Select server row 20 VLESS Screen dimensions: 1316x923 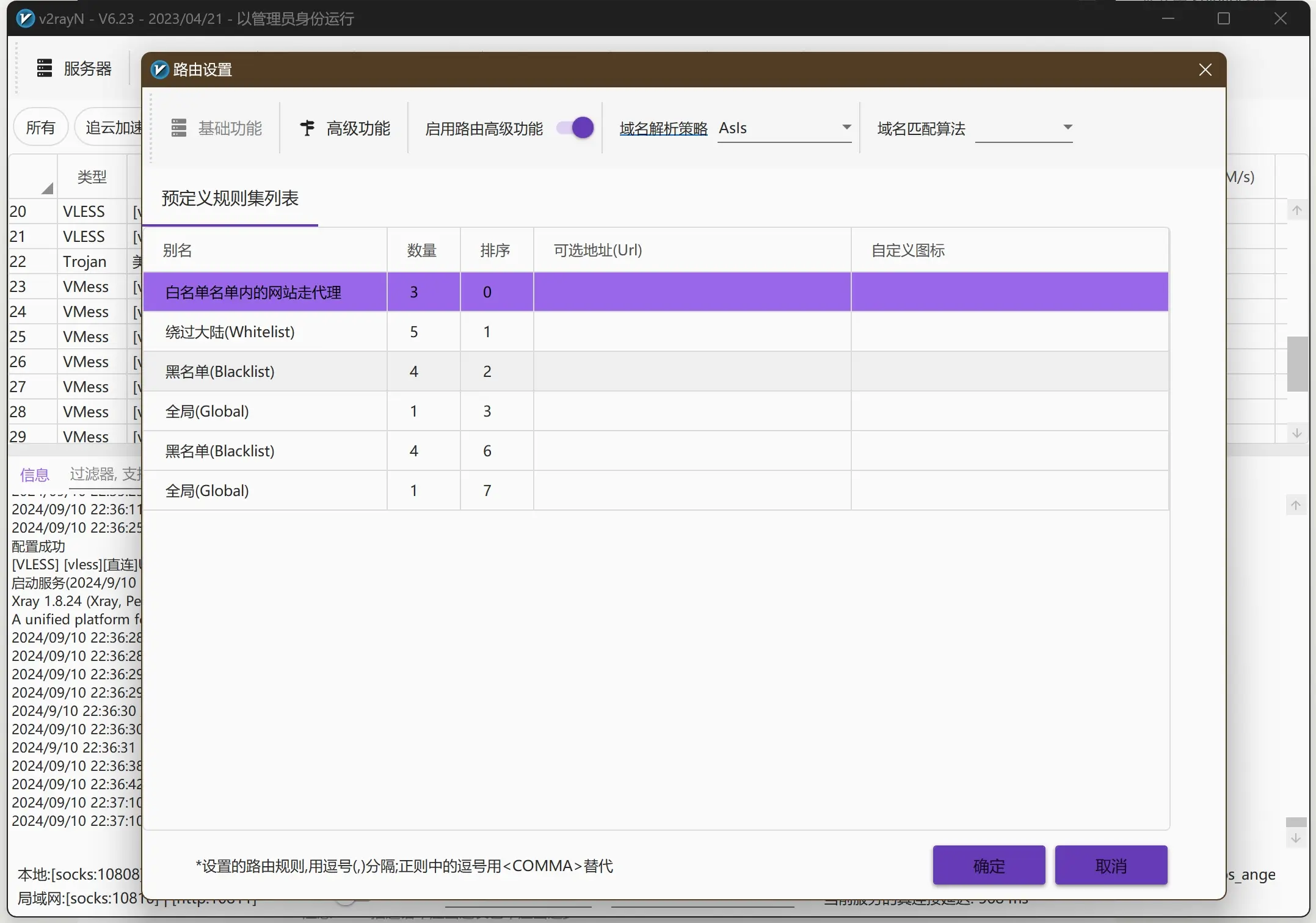[x=75, y=211]
